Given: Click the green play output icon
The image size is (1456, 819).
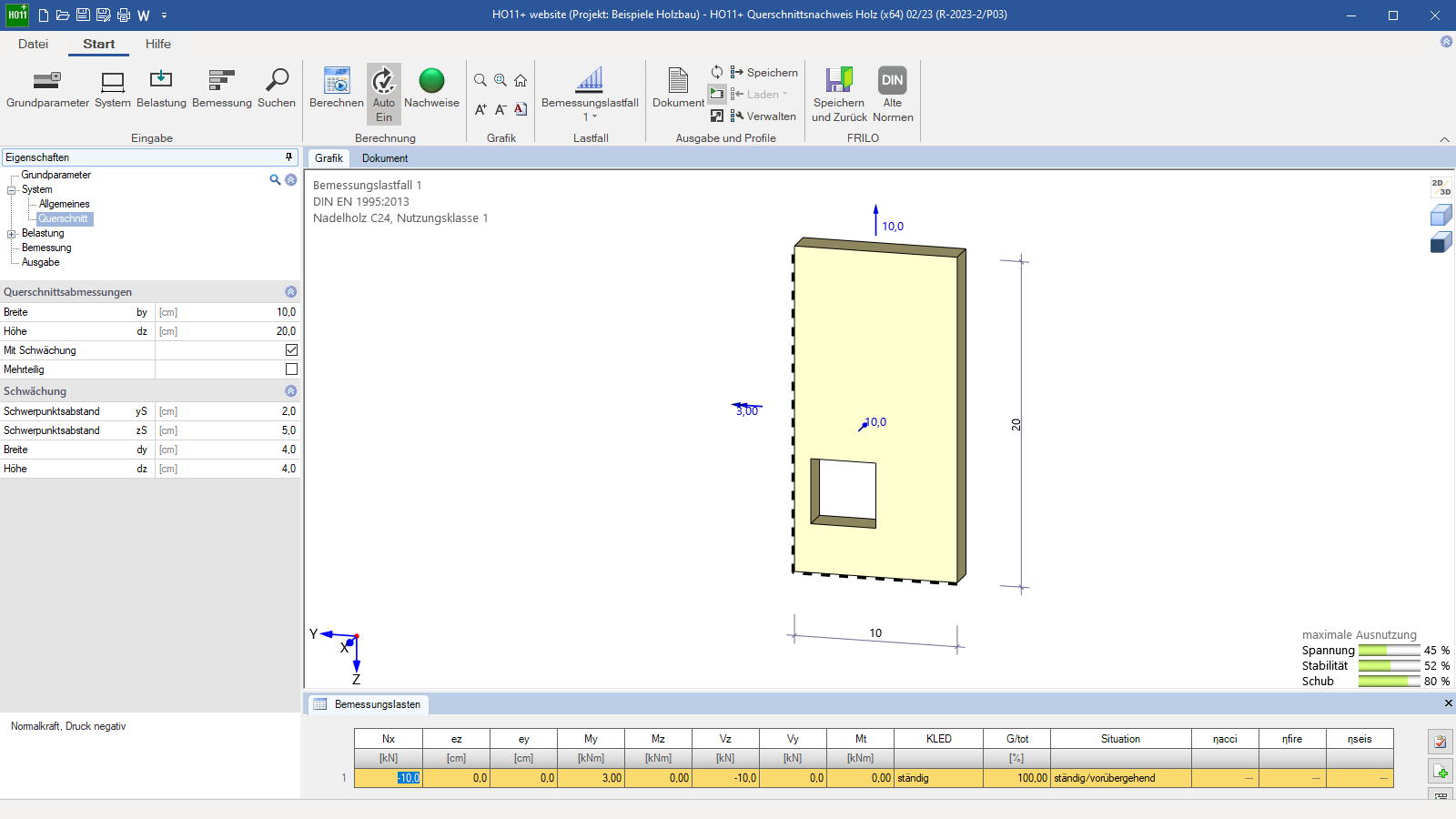Looking at the screenshot, I should pyautogui.click(x=717, y=94).
